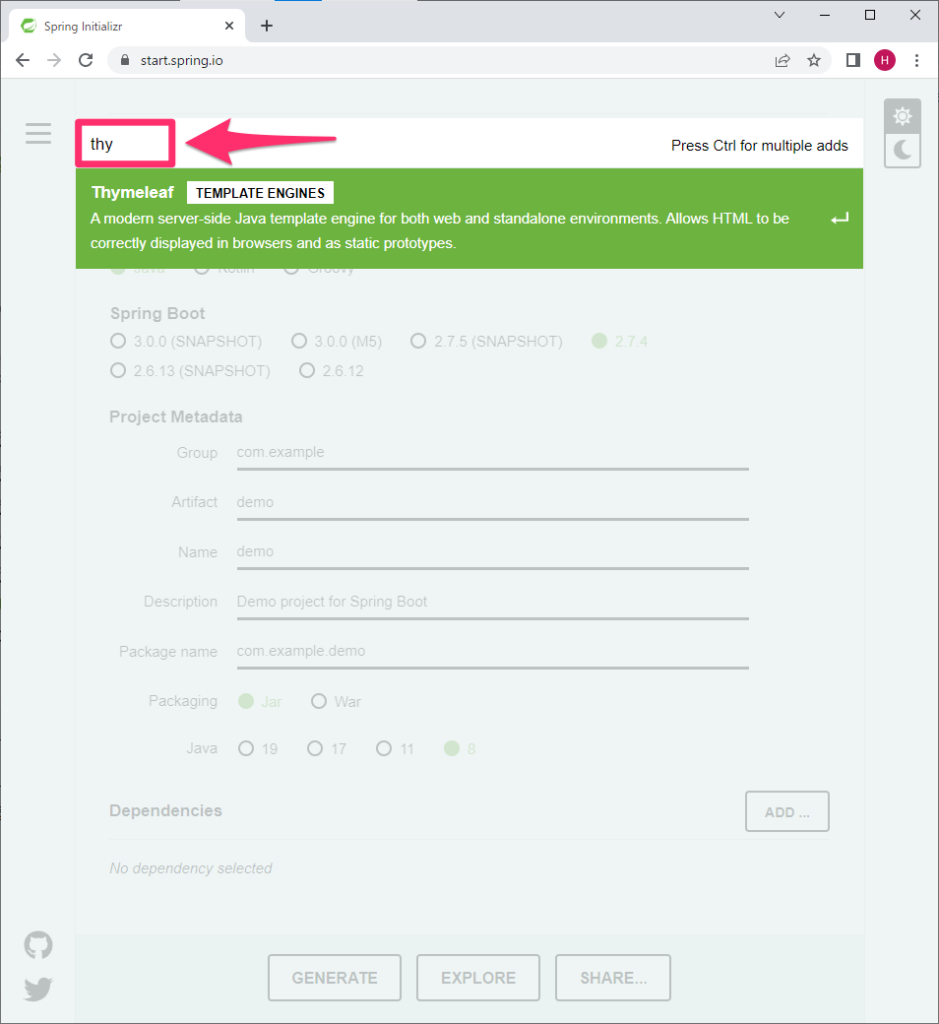This screenshot has height=1024, width=939.
Task: Switch to light theme sun icon
Action: click(902, 116)
